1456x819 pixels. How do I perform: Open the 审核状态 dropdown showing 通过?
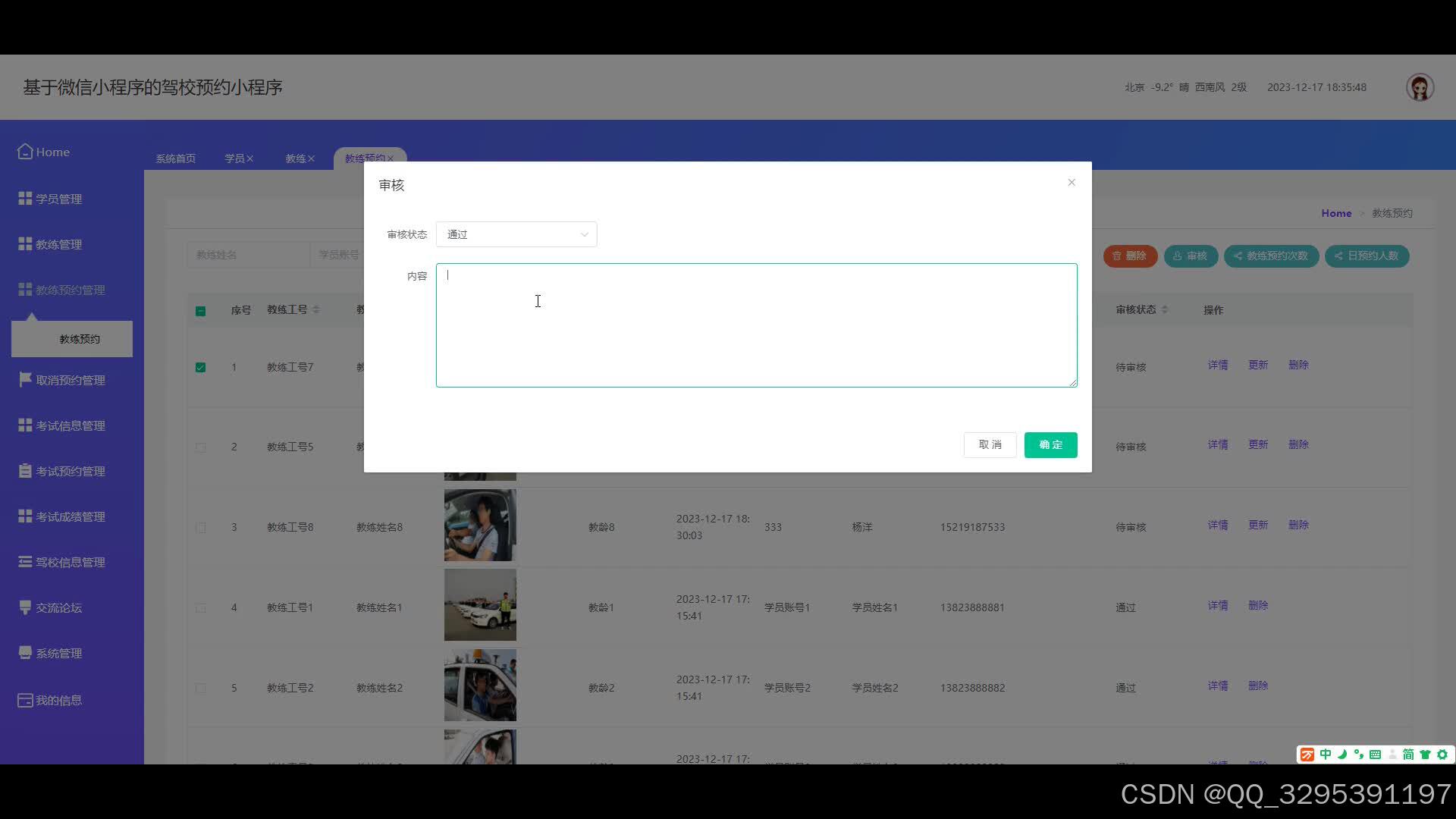(516, 234)
